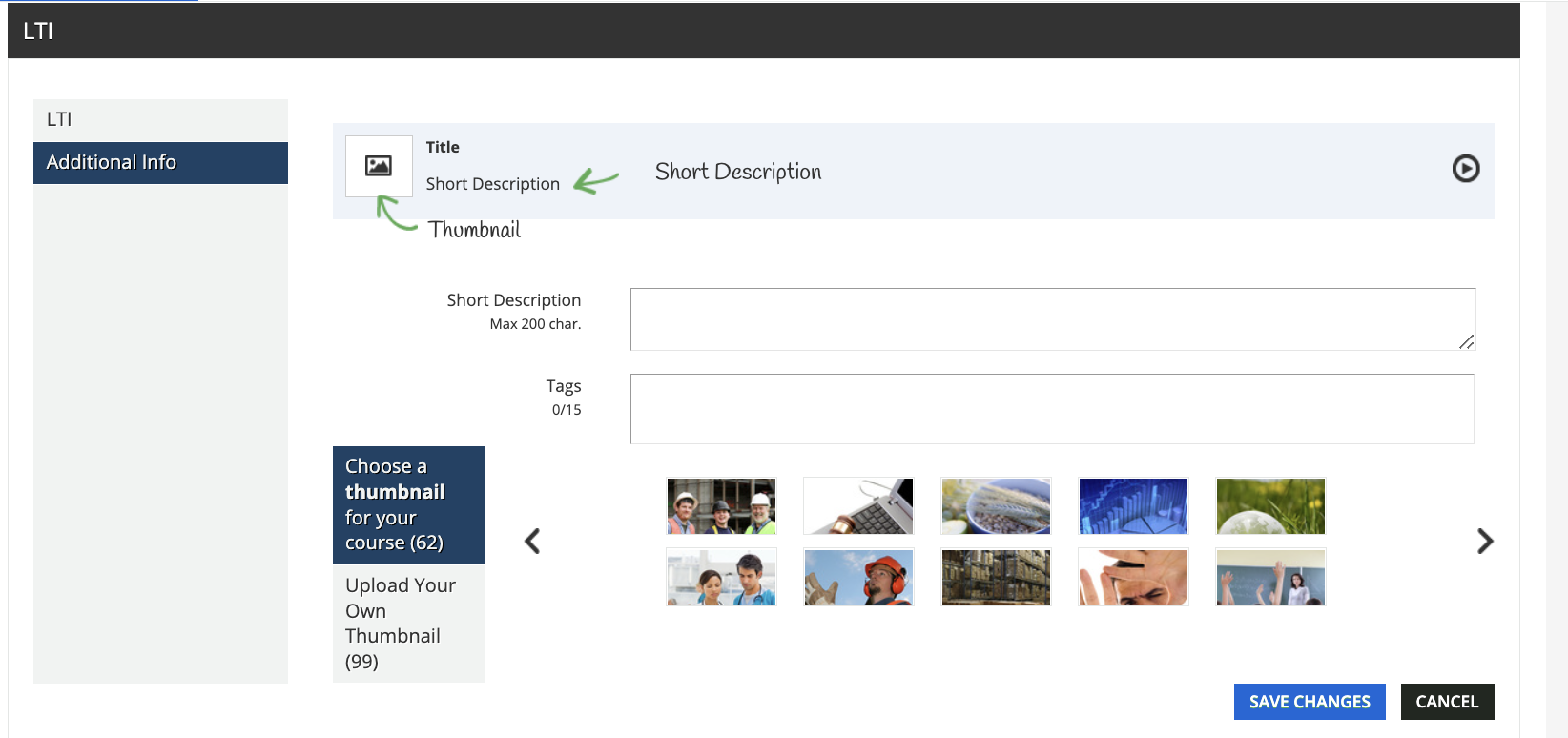Show next thumbnails with right chevron
The image size is (1568, 738).
[x=1484, y=542]
